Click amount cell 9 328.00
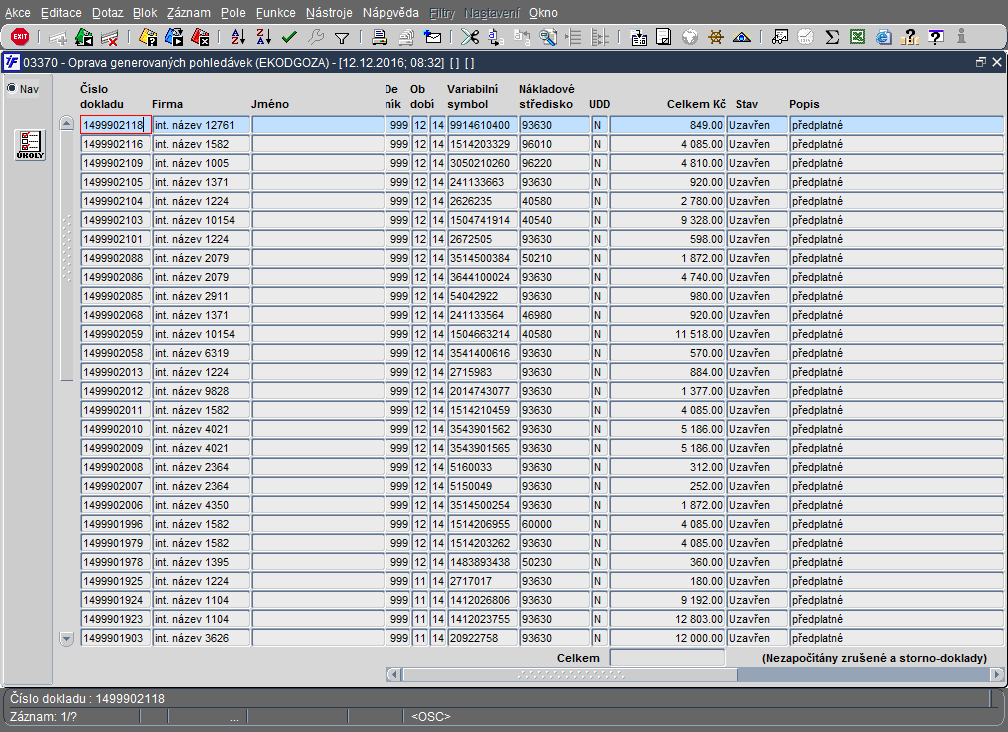The width and height of the screenshot is (1008, 732). click(667, 220)
